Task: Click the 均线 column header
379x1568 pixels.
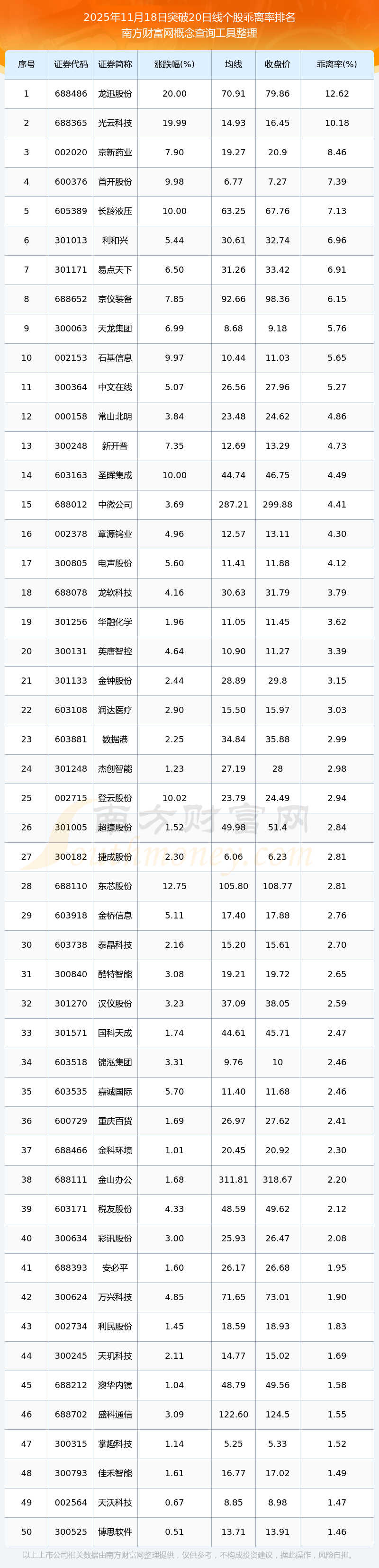Action: (x=234, y=64)
